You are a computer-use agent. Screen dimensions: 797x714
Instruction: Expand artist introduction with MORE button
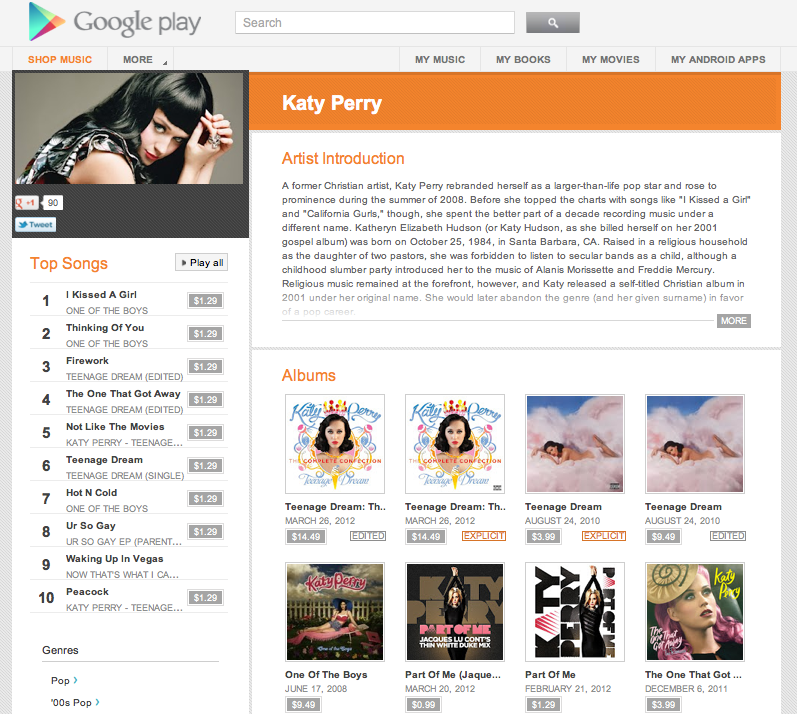click(733, 321)
